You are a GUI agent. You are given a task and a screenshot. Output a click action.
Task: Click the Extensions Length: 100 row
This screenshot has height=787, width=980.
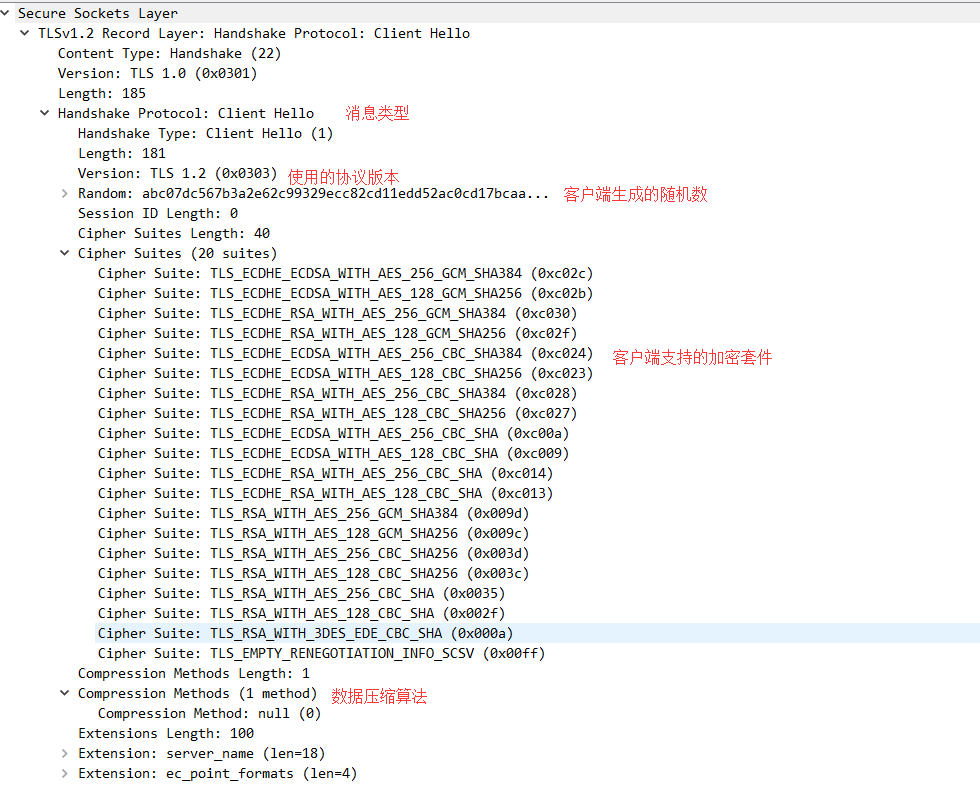(165, 733)
